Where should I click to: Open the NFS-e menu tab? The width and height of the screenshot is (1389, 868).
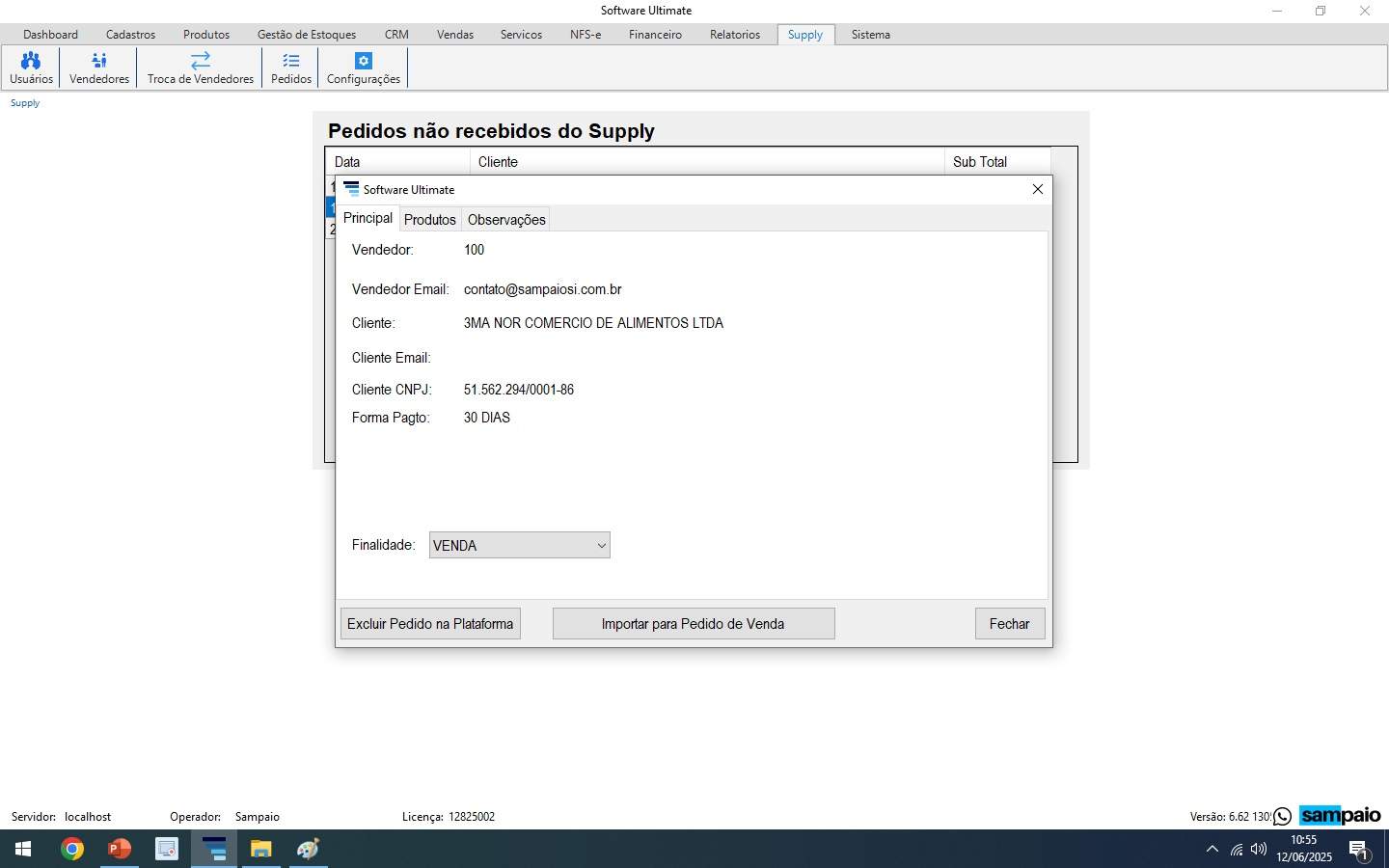point(586,35)
